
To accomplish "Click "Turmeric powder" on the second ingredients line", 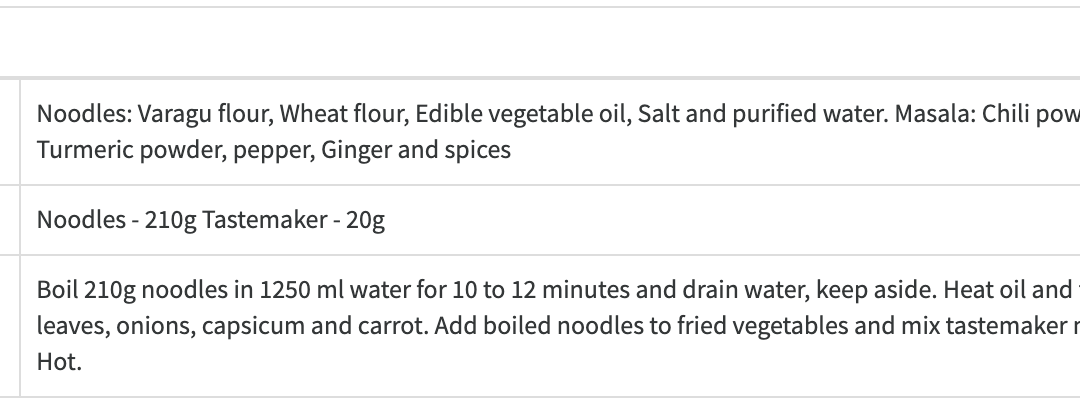I will (109, 150).
